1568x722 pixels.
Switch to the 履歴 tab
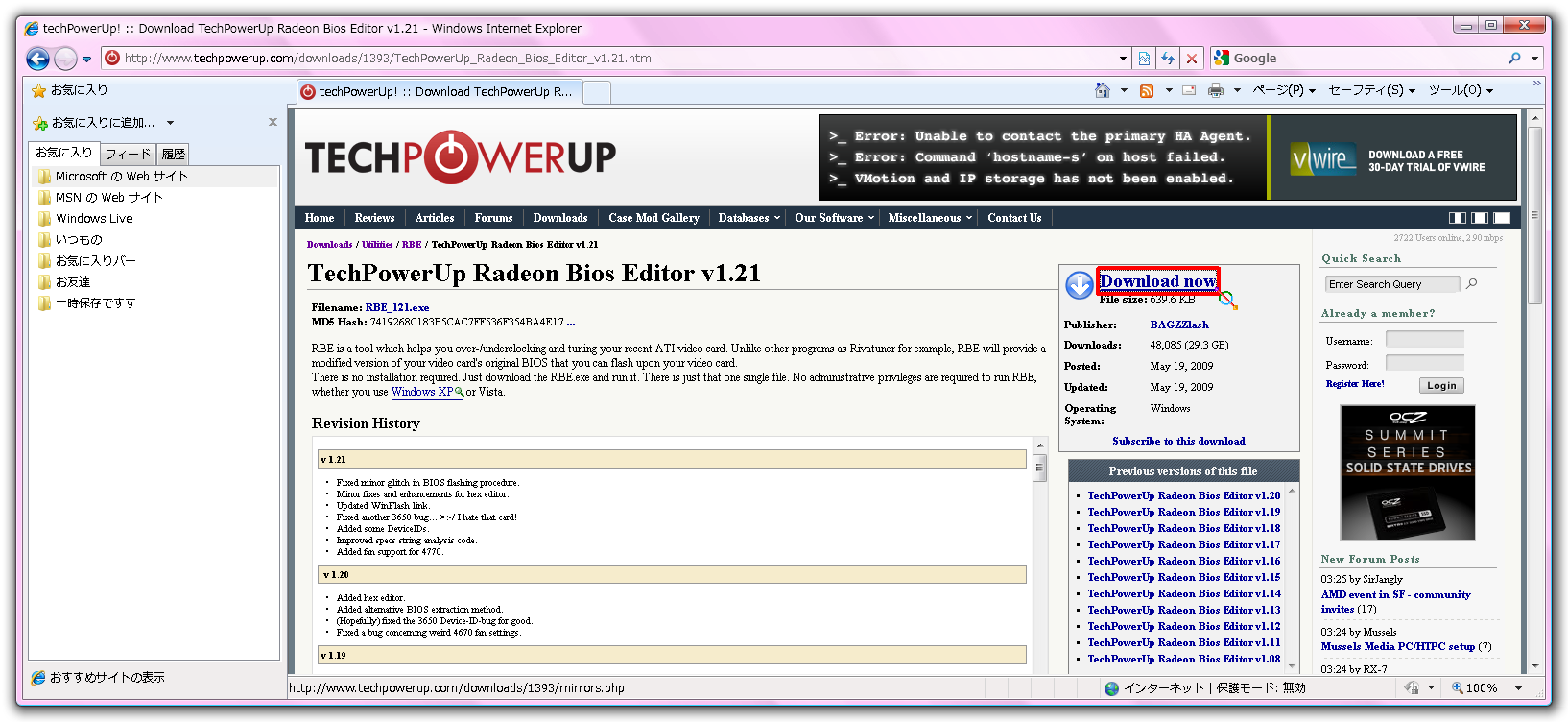click(174, 154)
